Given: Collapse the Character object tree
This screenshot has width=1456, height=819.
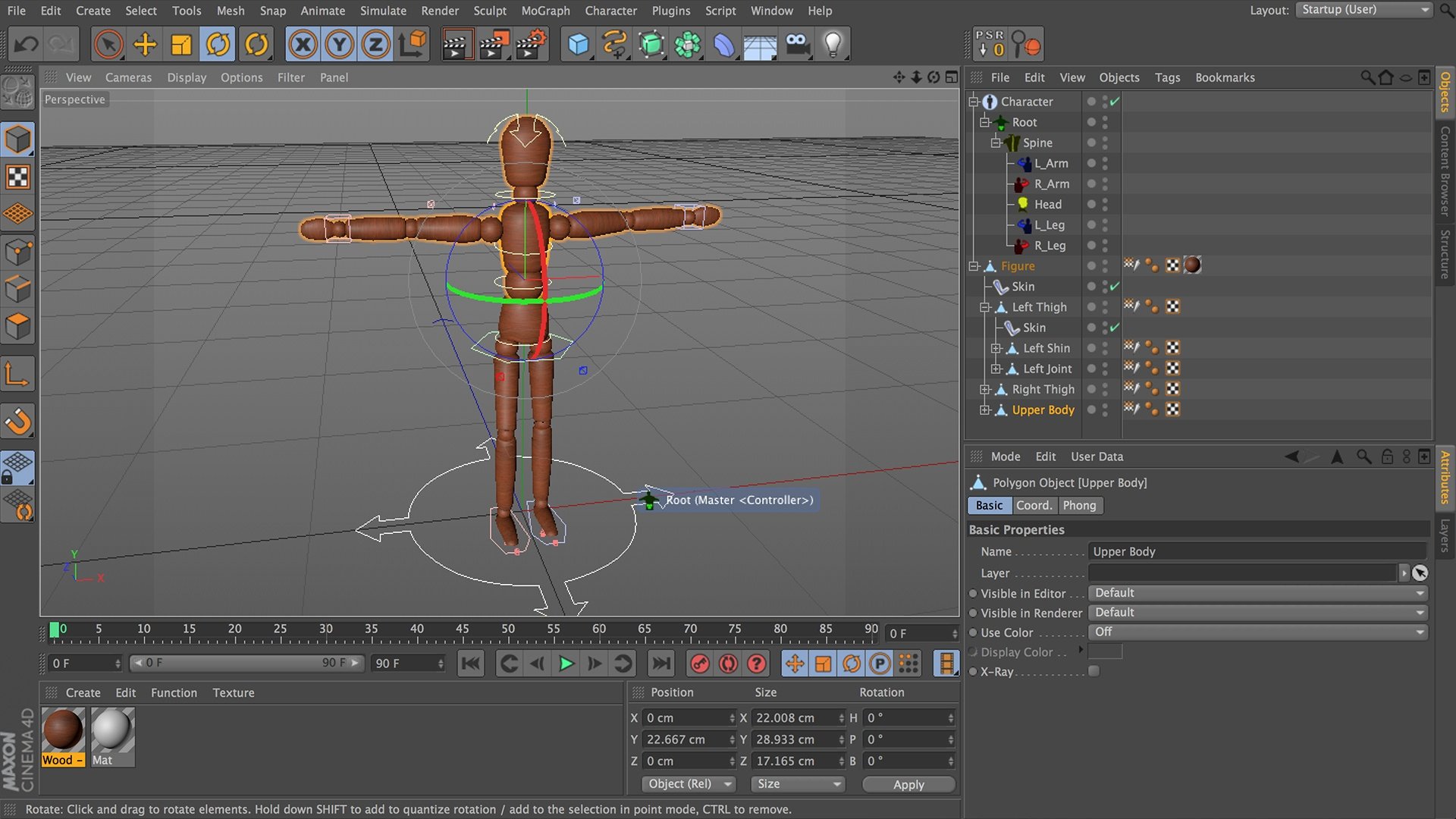Looking at the screenshot, I should (x=974, y=102).
